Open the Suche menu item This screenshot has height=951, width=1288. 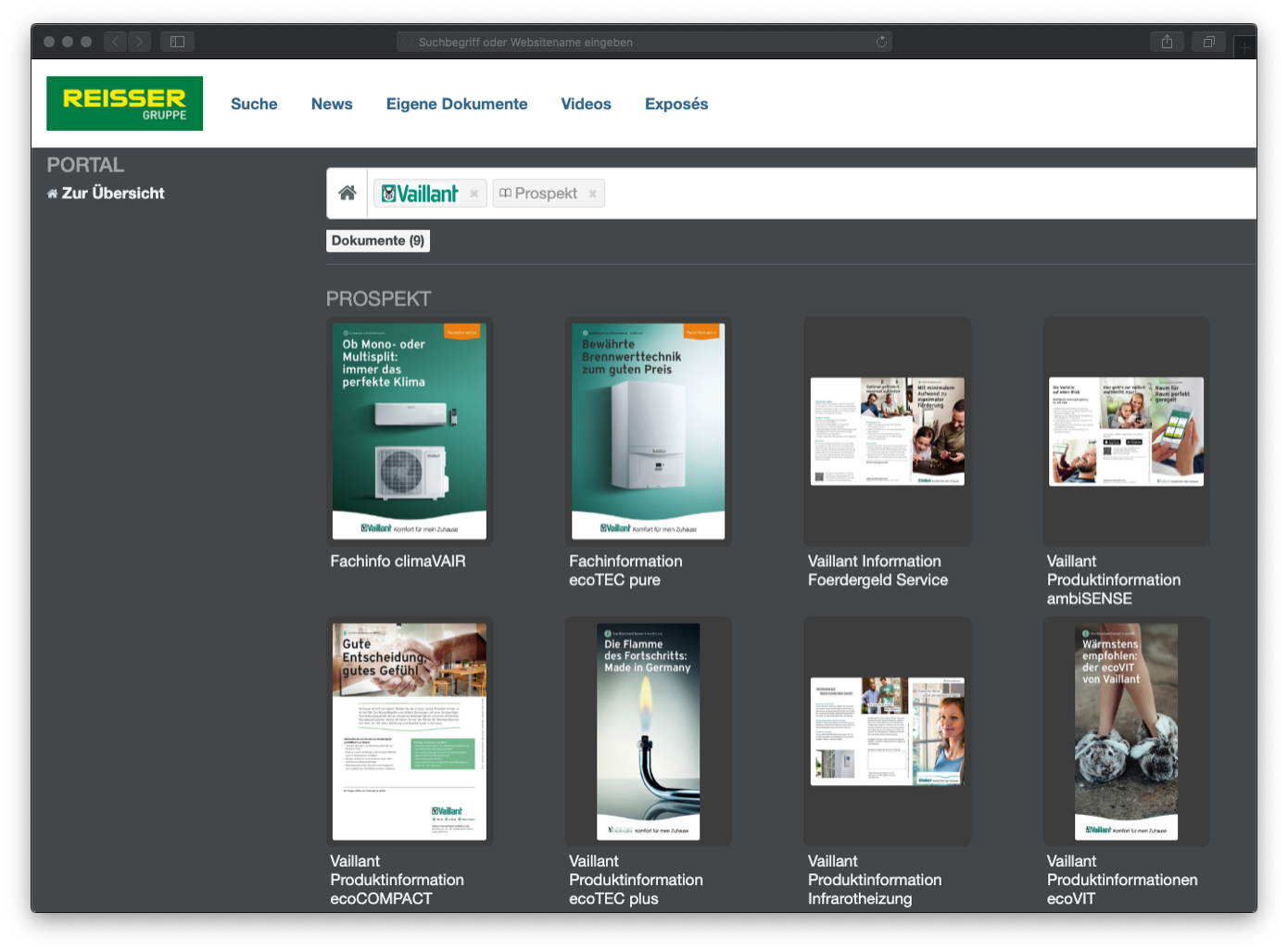coord(254,104)
